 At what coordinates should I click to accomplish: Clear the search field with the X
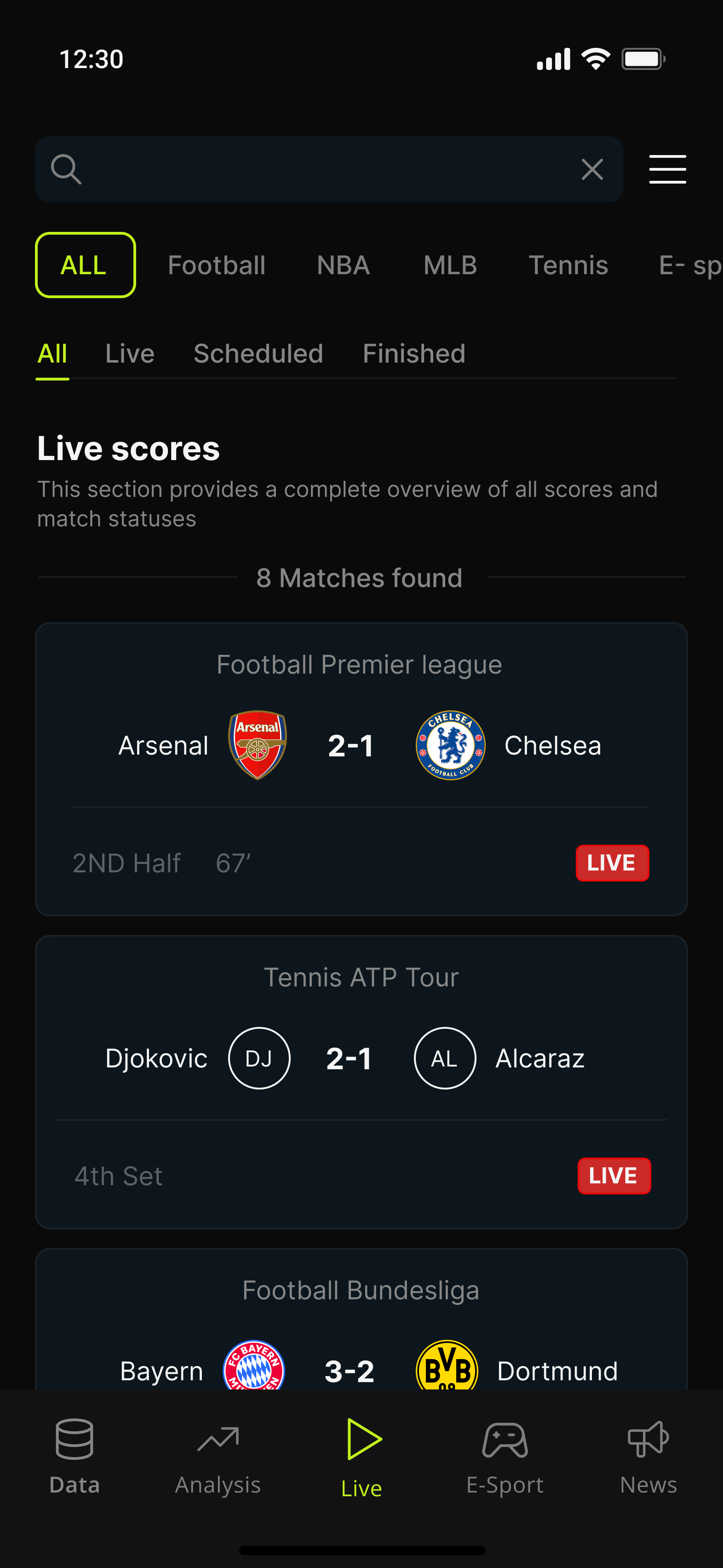591,168
